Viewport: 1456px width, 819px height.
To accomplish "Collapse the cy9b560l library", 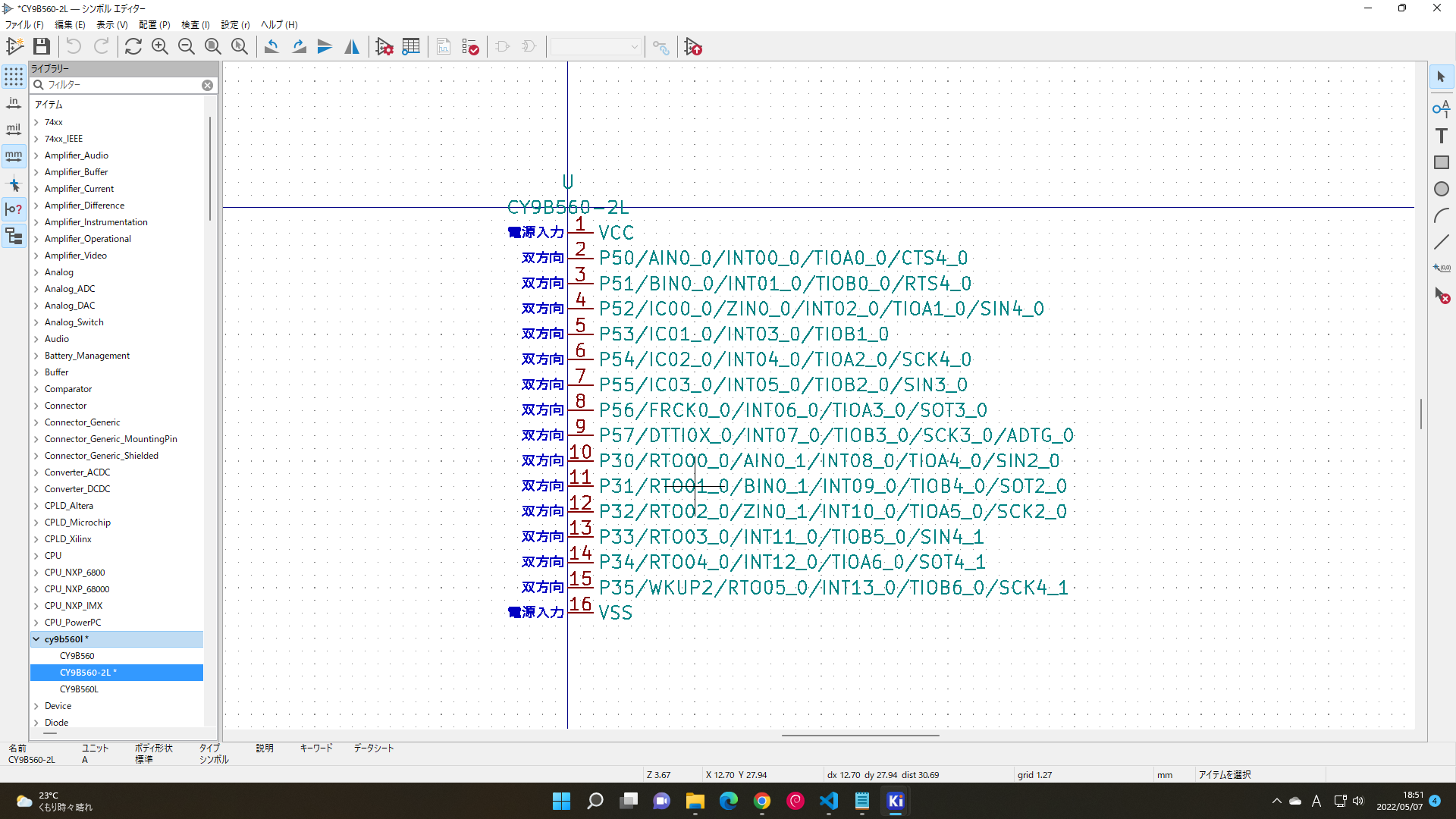I will pyautogui.click(x=36, y=639).
